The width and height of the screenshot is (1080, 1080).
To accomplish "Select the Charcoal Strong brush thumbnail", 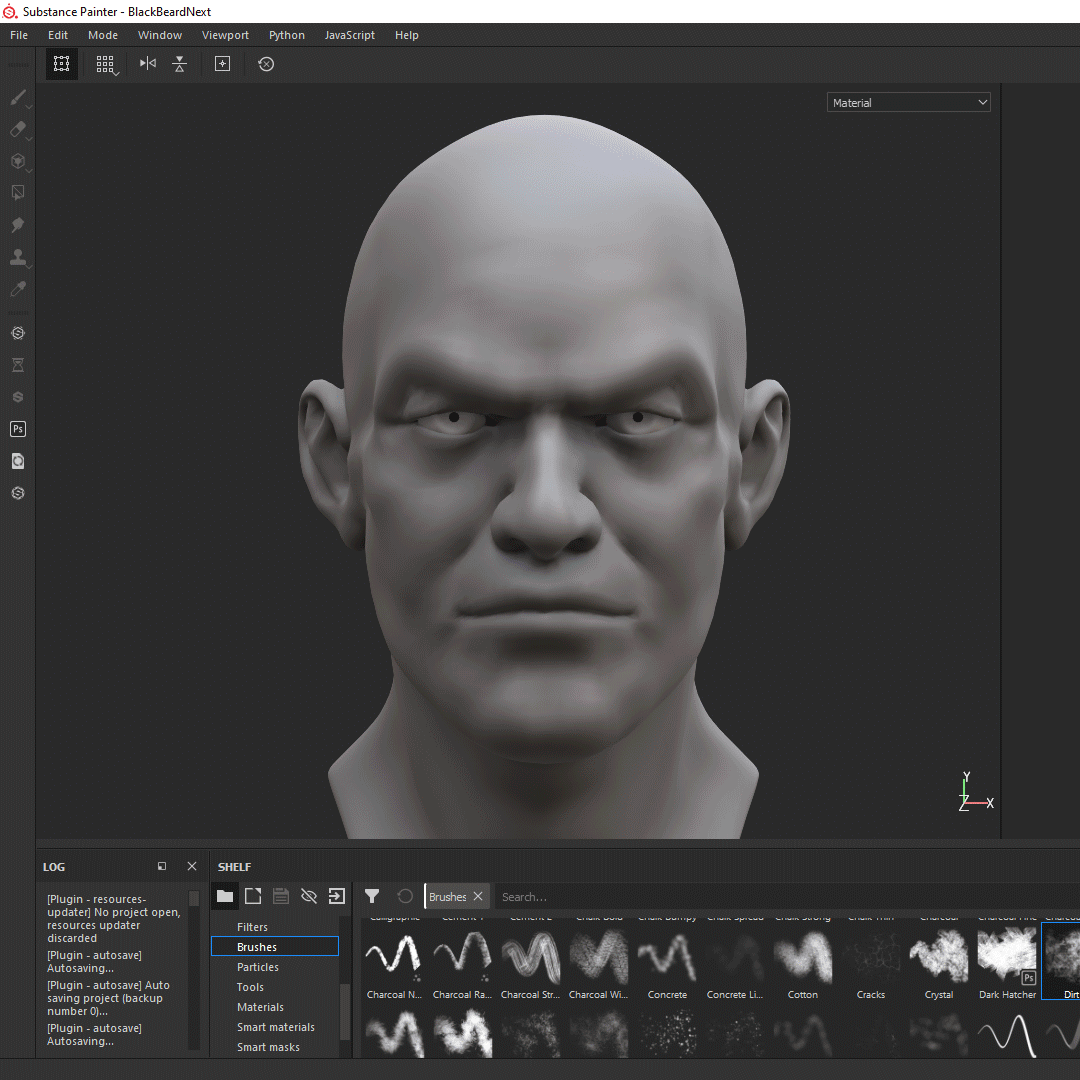I will click(530, 958).
